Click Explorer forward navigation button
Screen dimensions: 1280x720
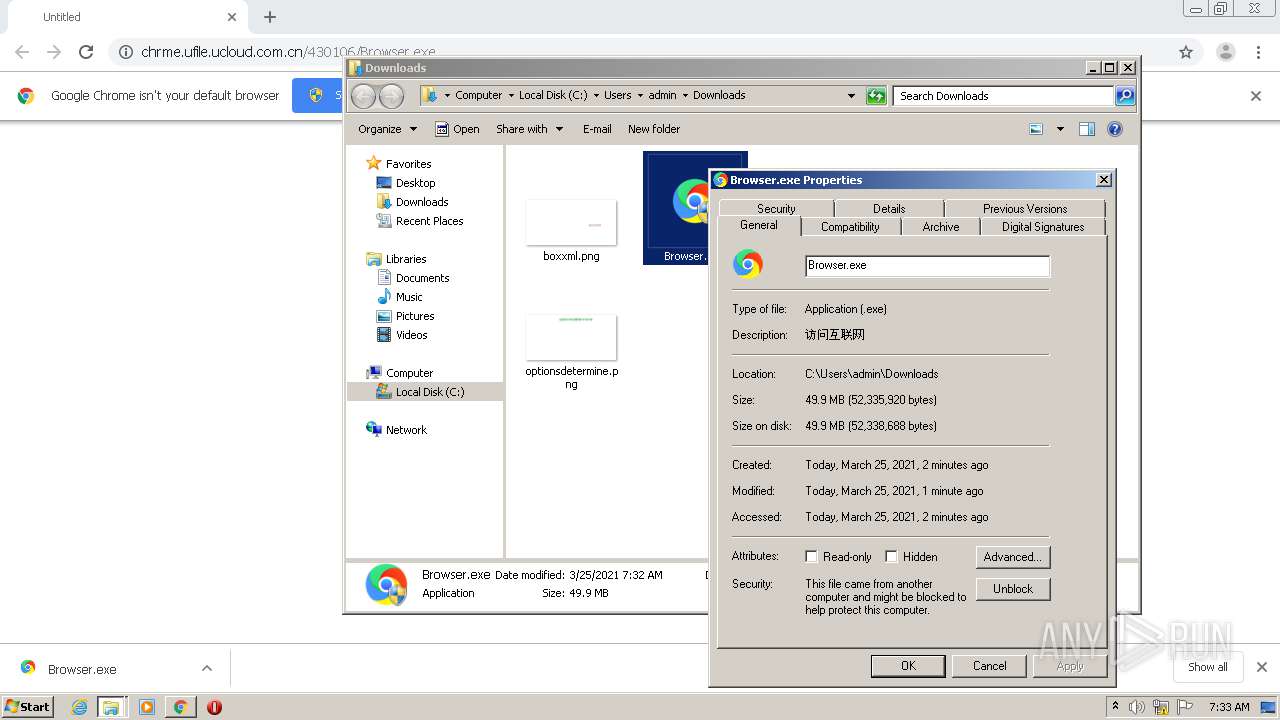391,95
